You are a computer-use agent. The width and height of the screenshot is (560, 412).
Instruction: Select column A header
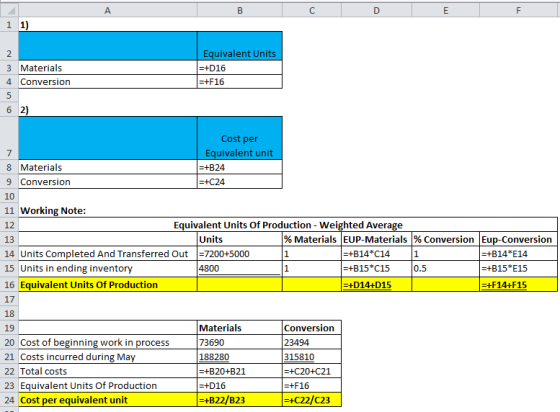(108, 11)
